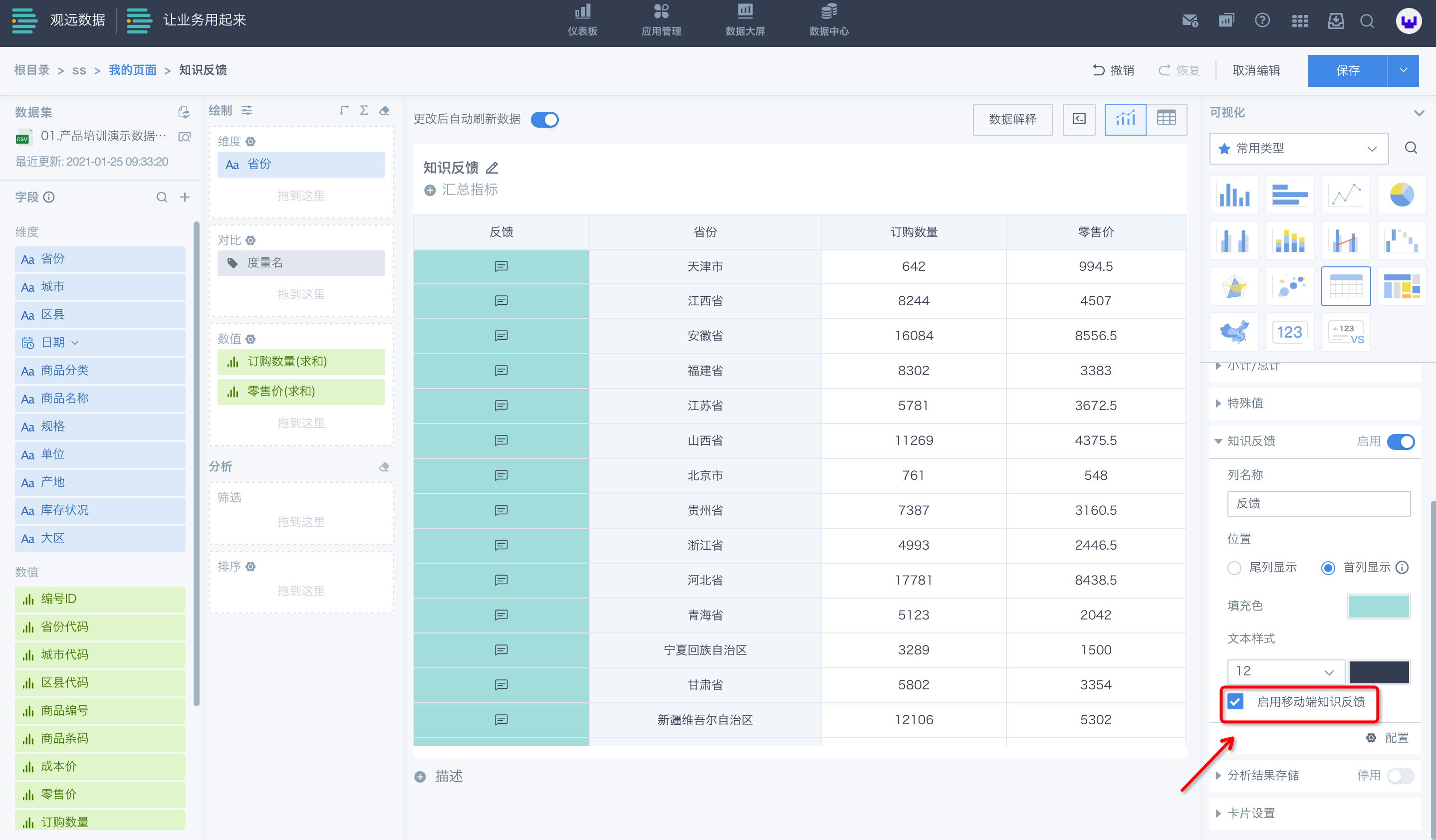
Task: Click the sigma summation icon in 绘制 panel
Action: coord(364,110)
